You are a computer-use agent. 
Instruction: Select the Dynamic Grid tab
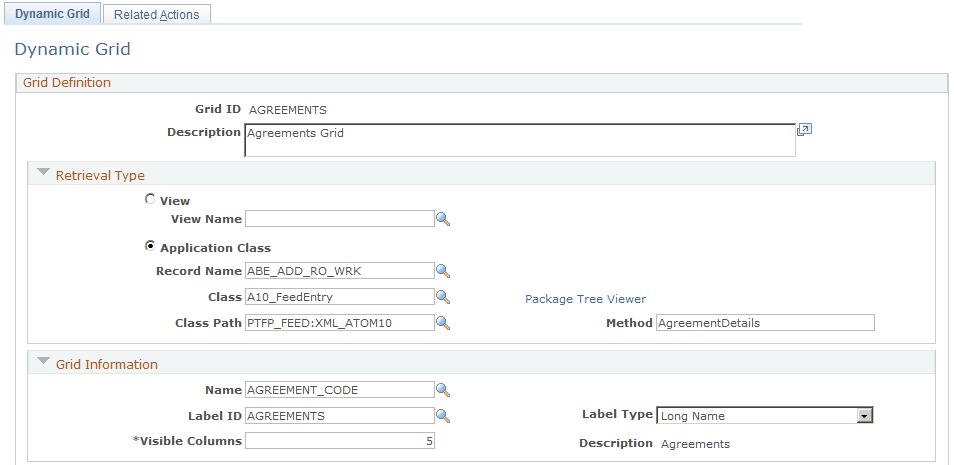click(x=52, y=14)
